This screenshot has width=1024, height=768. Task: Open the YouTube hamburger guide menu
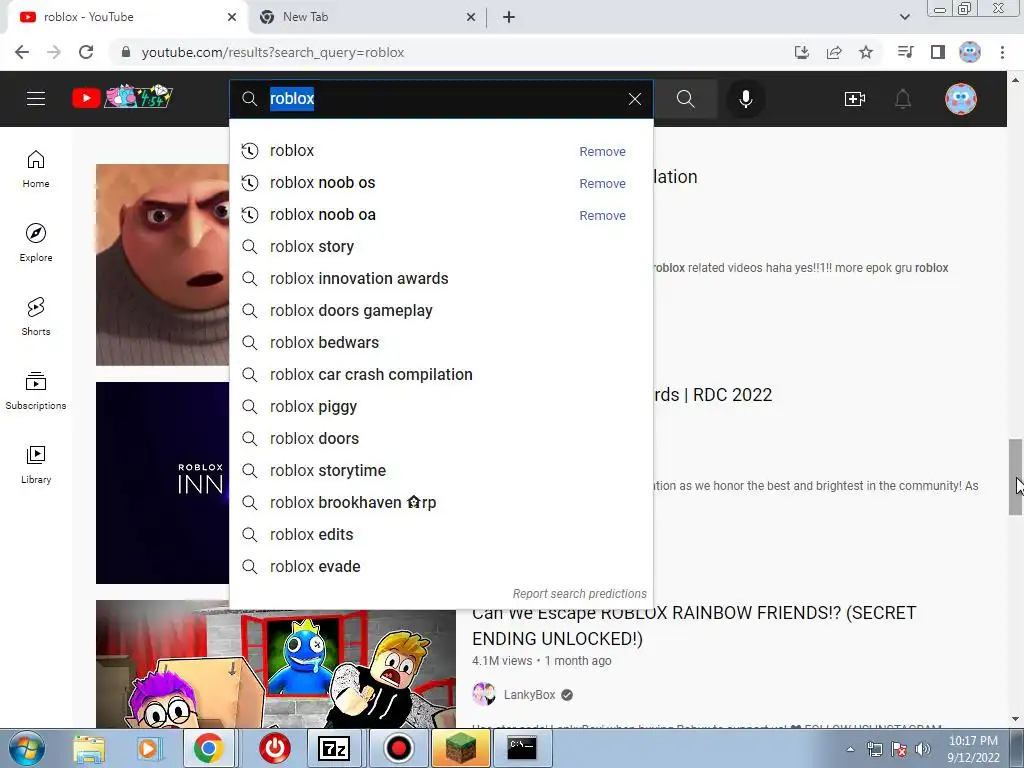[x=36, y=99]
